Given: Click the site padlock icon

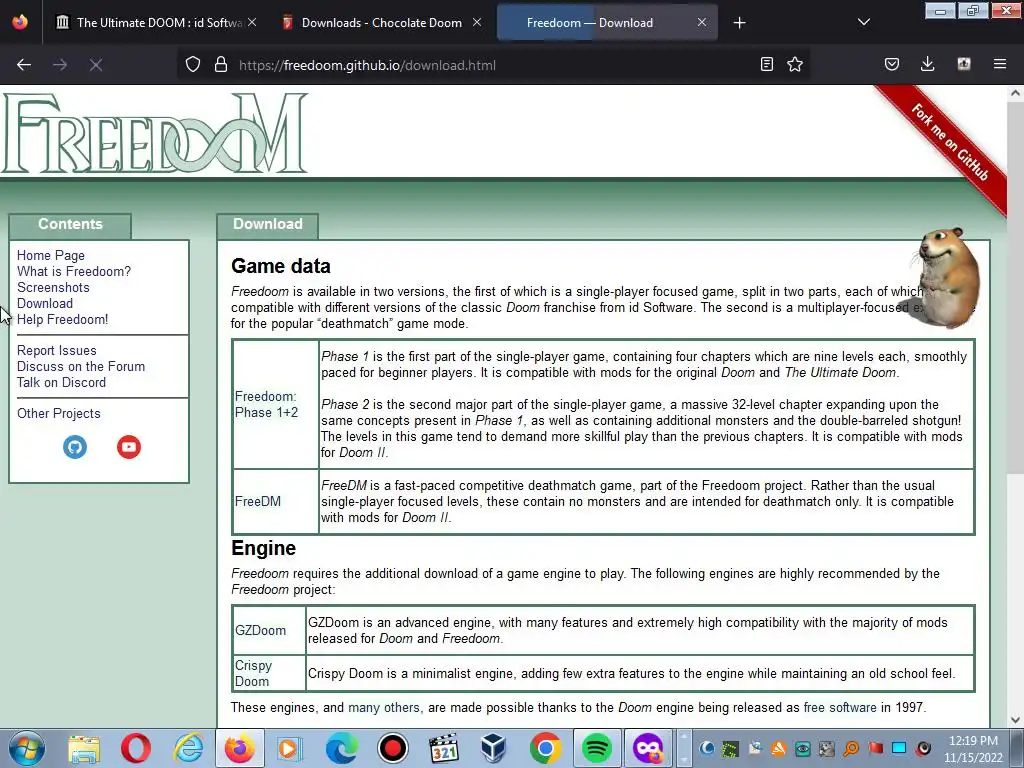Looking at the screenshot, I should pos(221,65).
